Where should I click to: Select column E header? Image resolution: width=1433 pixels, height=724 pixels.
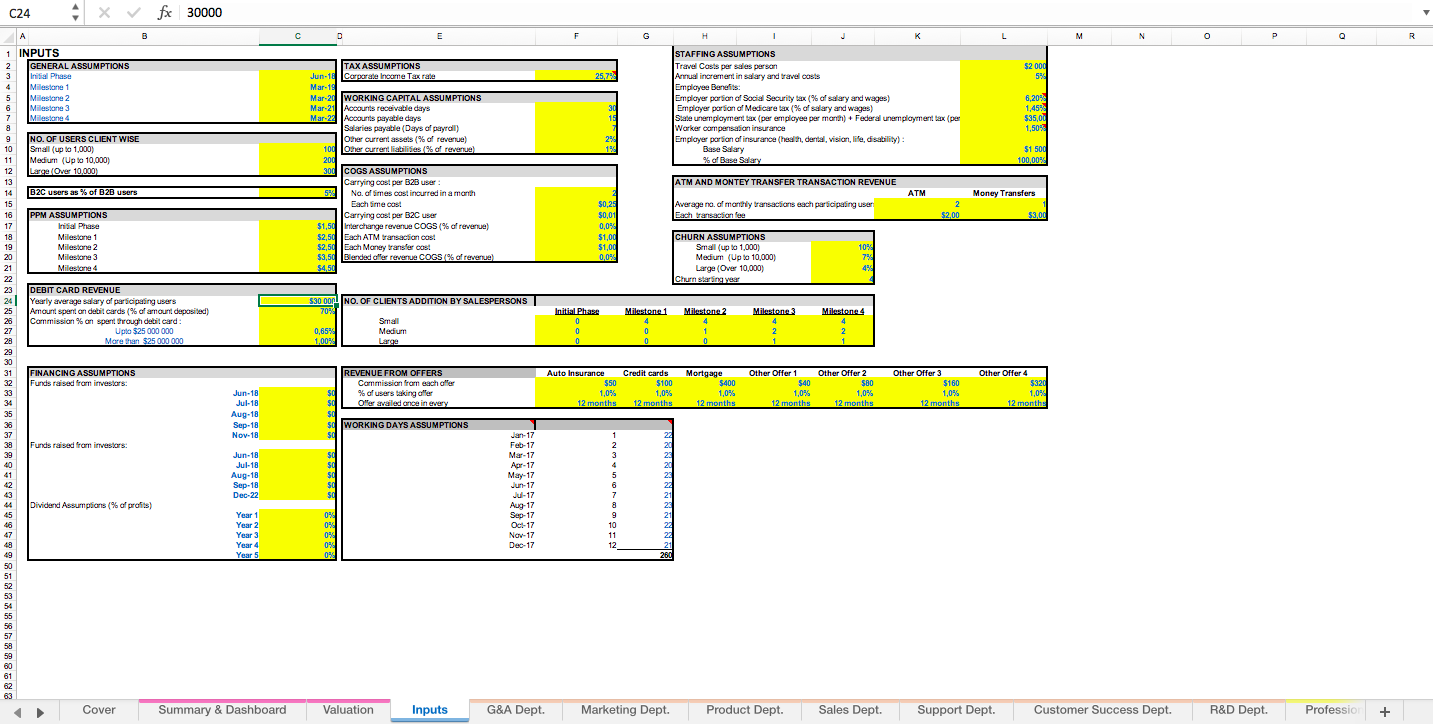[439, 35]
